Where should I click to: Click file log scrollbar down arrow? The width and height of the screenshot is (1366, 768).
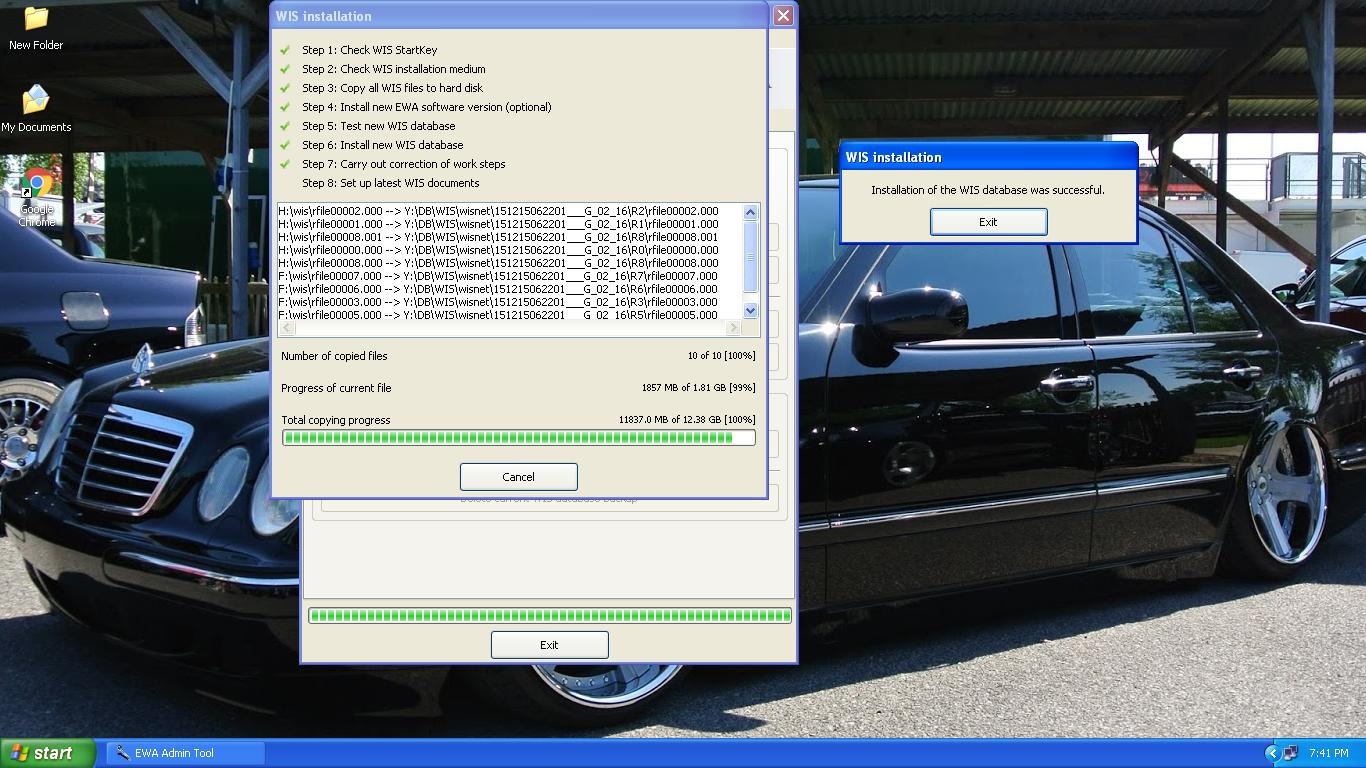tap(751, 312)
